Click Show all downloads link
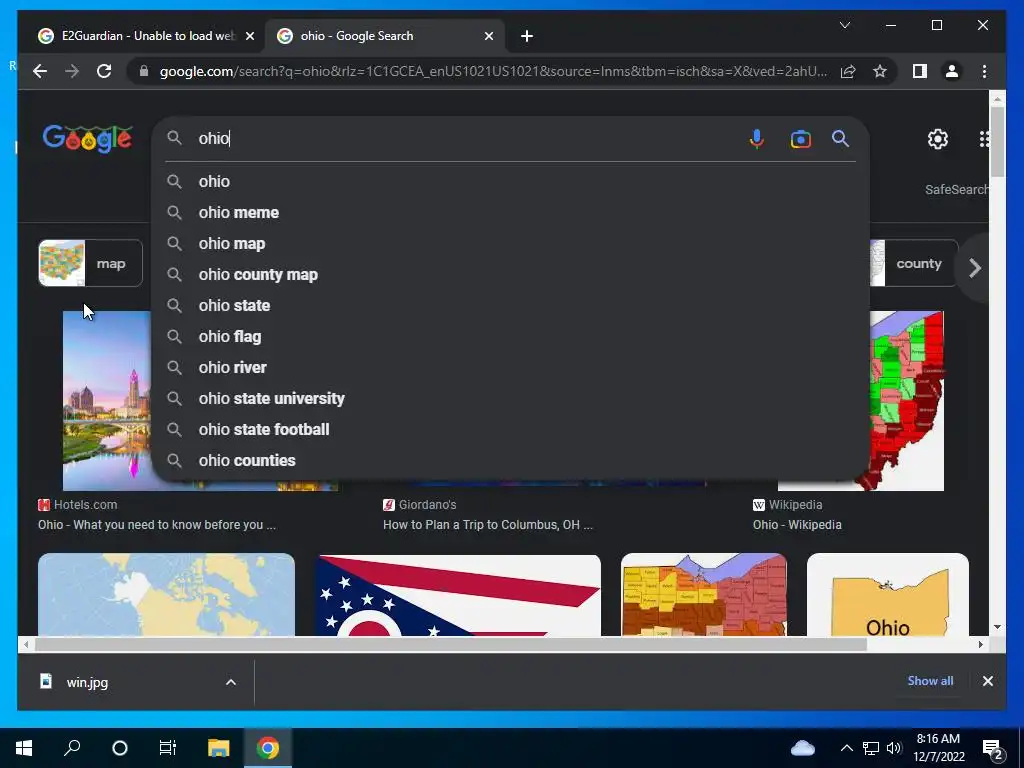The width and height of the screenshot is (1024, 768). [930, 680]
